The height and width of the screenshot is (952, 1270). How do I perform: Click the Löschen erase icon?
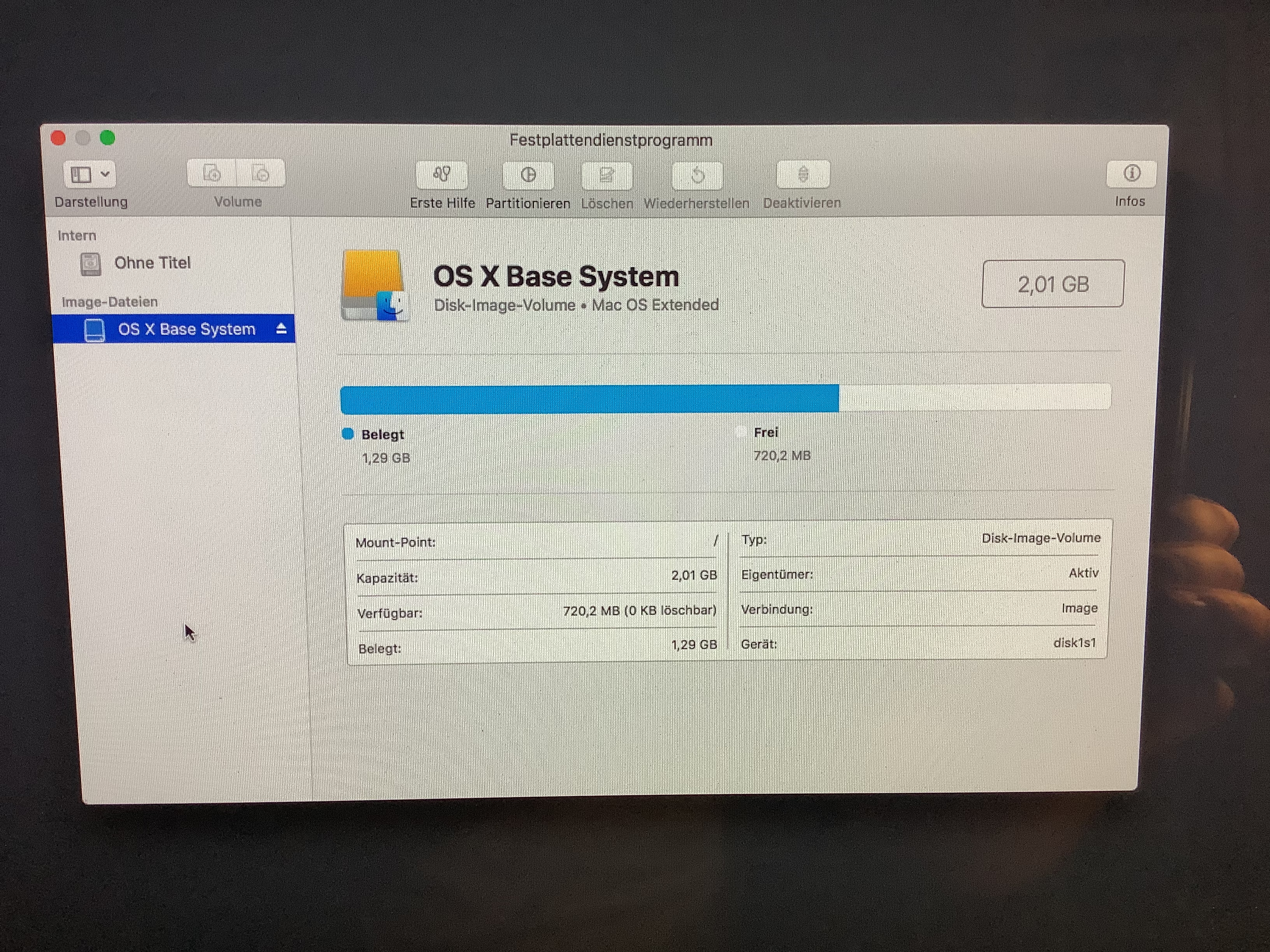point(606,175)
